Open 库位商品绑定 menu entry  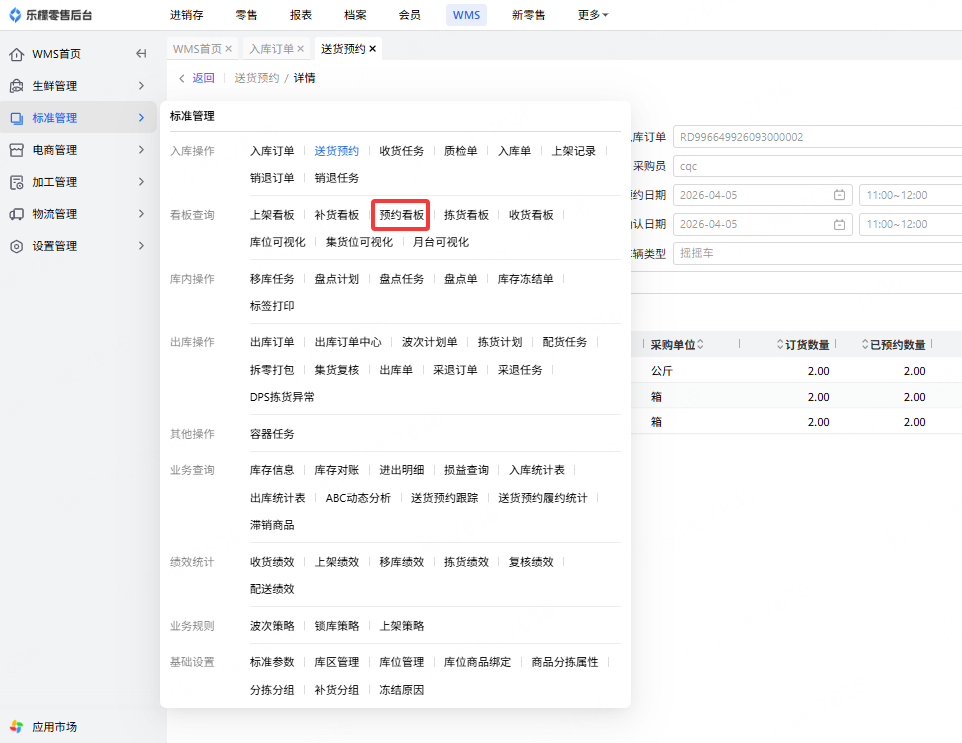477,662
